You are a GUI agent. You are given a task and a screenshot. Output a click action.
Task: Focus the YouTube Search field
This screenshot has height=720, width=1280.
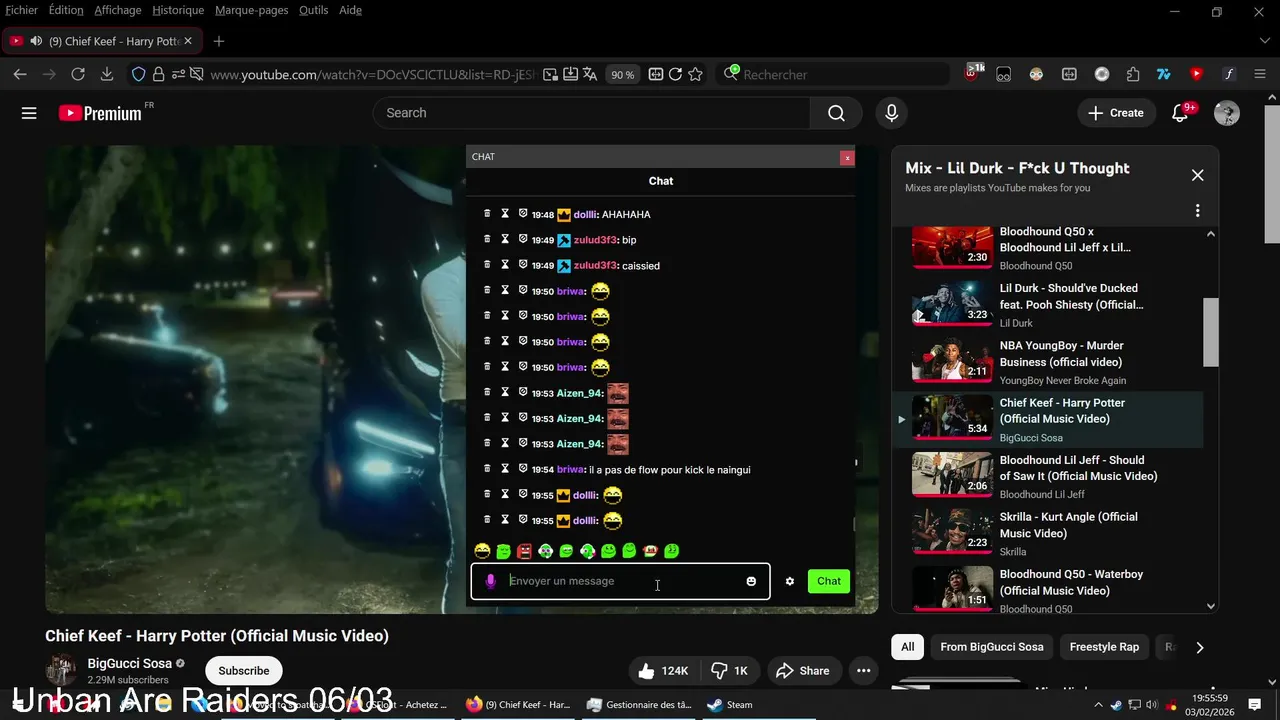pyautogui.click(x=592, y=113)
